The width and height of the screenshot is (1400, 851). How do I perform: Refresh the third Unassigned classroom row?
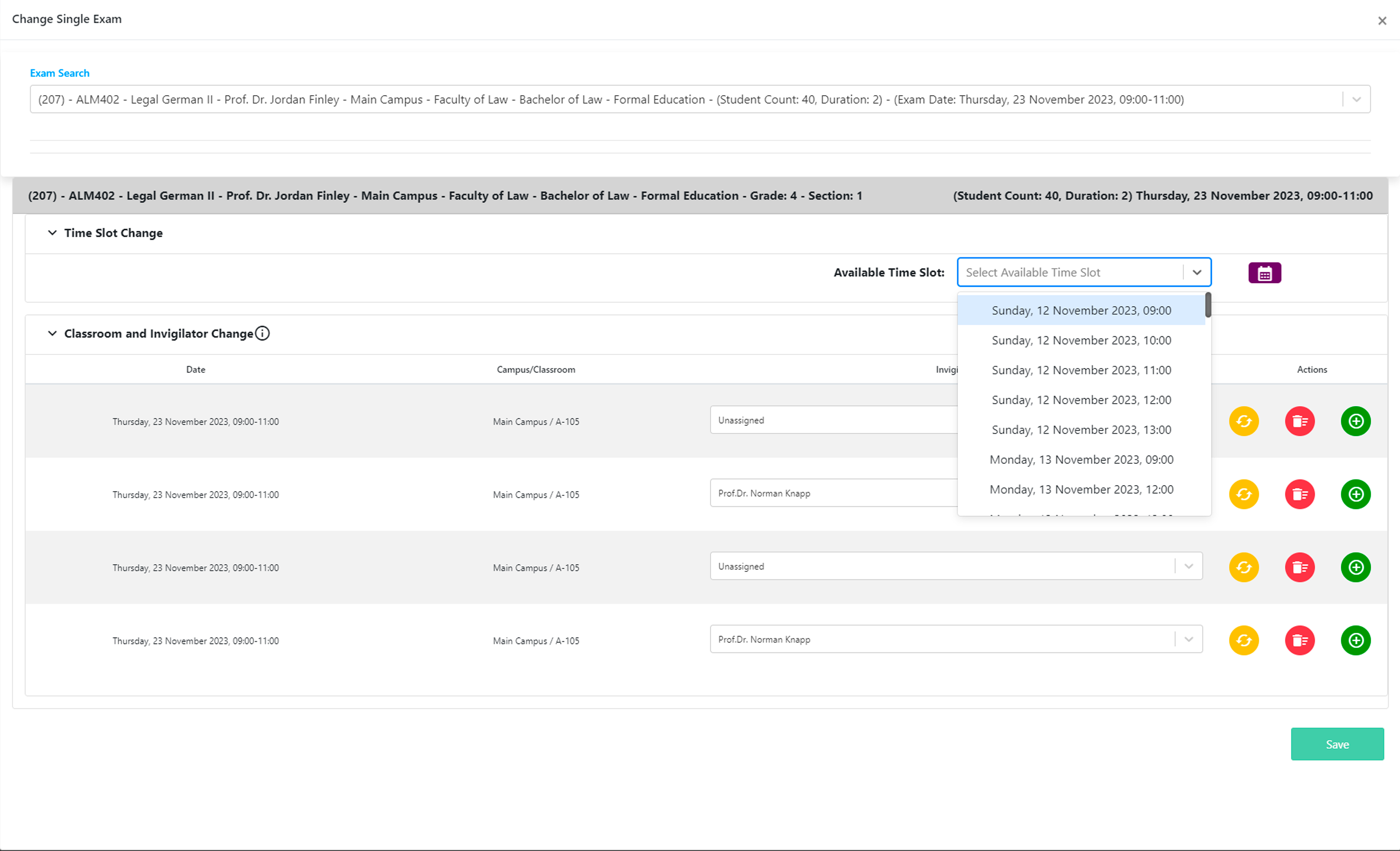coord(1244,567)
